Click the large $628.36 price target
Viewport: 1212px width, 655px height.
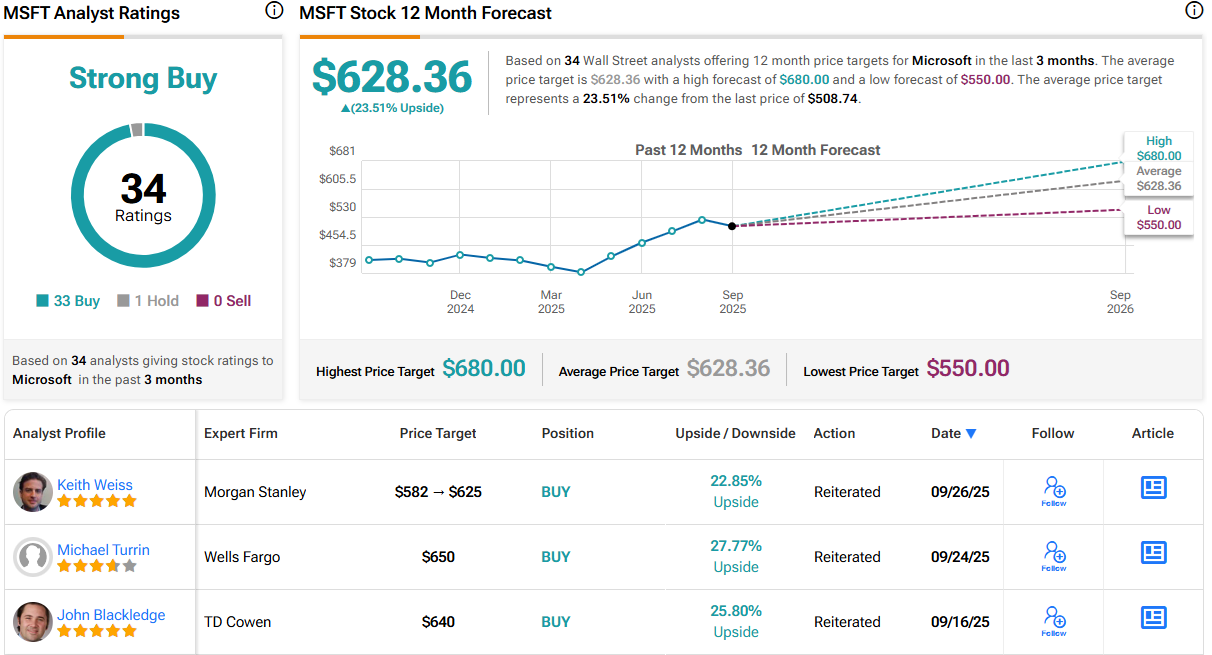392,77
